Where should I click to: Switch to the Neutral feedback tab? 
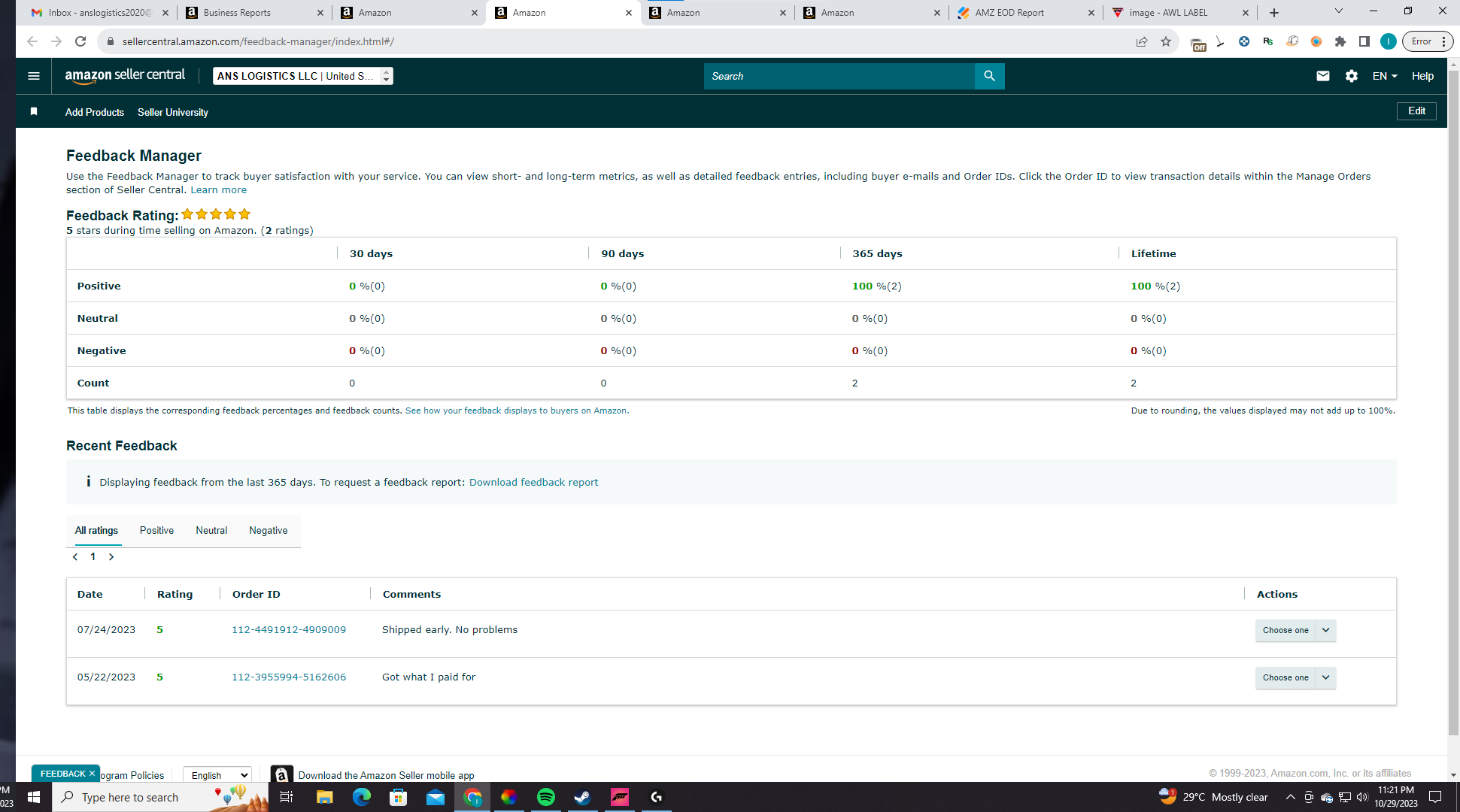[211, 530]
